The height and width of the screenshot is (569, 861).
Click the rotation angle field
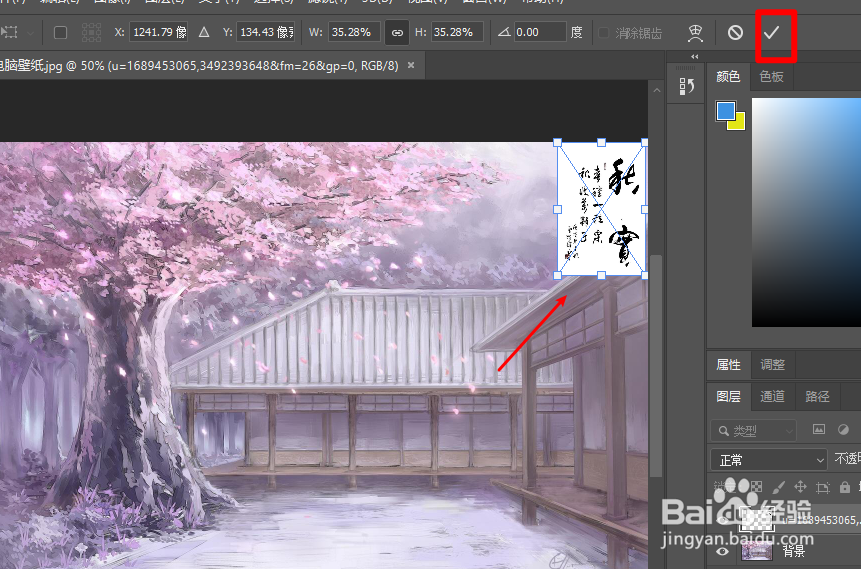point(540,32)
